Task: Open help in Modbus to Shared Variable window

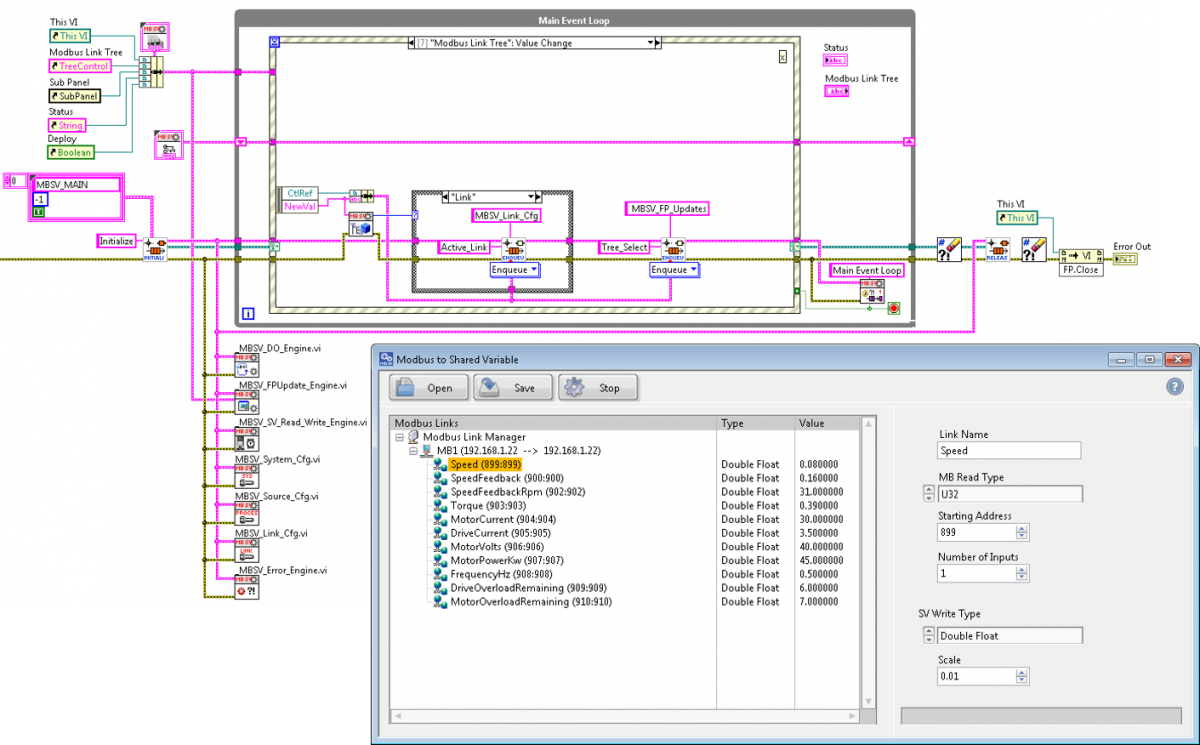Action: 1175,387
